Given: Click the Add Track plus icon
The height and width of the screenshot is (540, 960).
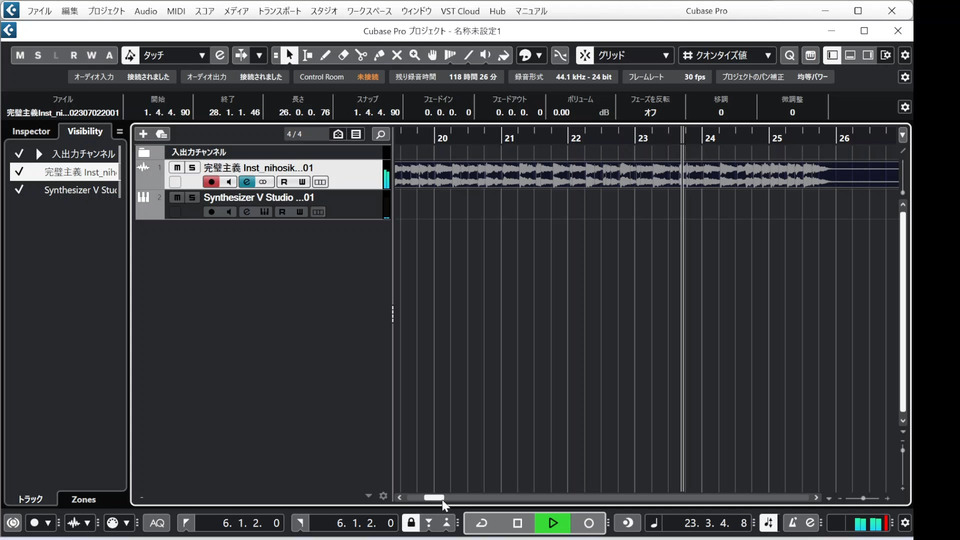Looking at the screenshot, I should coord(143,133).
